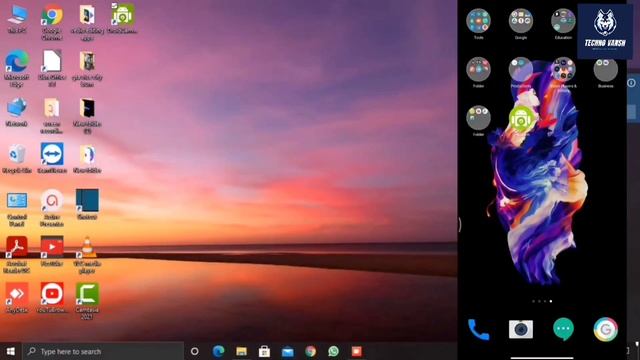Open Microsoft Store from the taskbar
Image resolution: width=640 pixels, height=360 pixels.
point(264,351)
